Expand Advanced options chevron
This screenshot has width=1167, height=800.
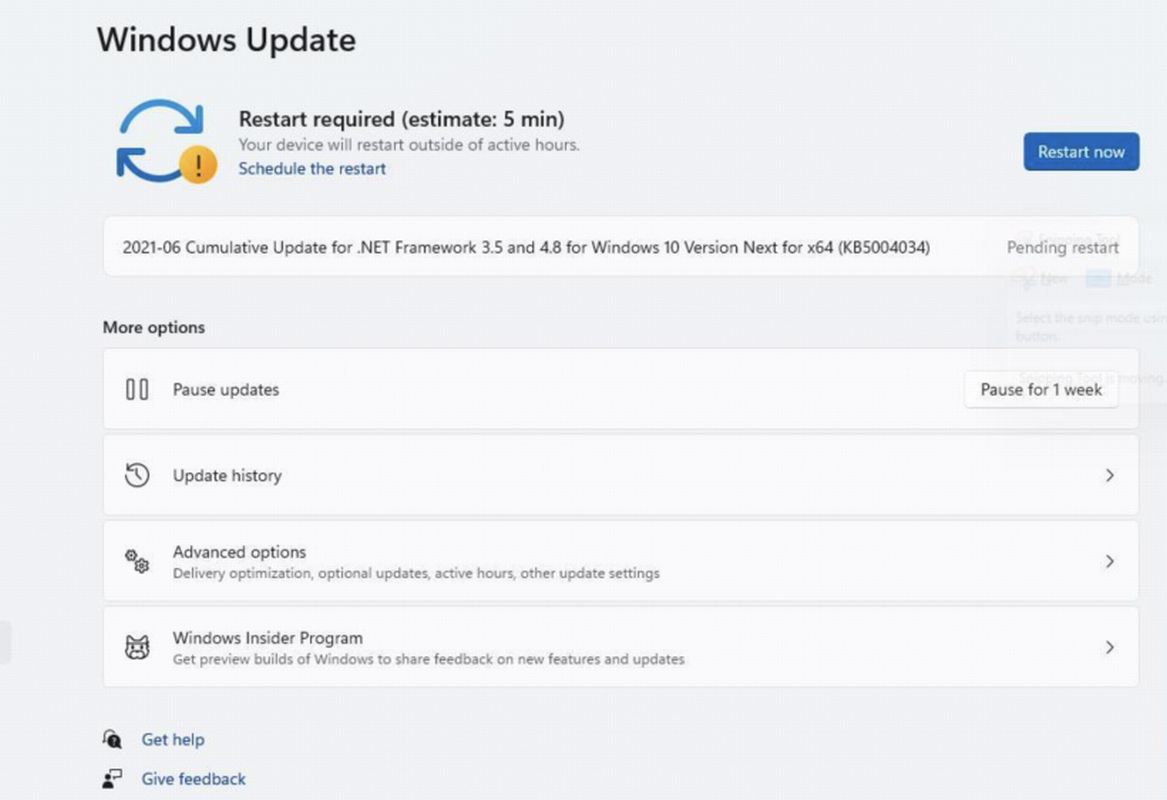1109,562
